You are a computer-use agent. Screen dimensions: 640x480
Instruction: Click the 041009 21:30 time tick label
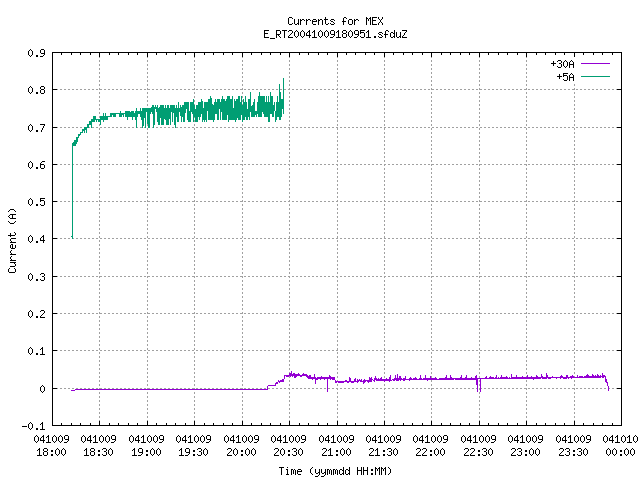[x=383, y=446]
